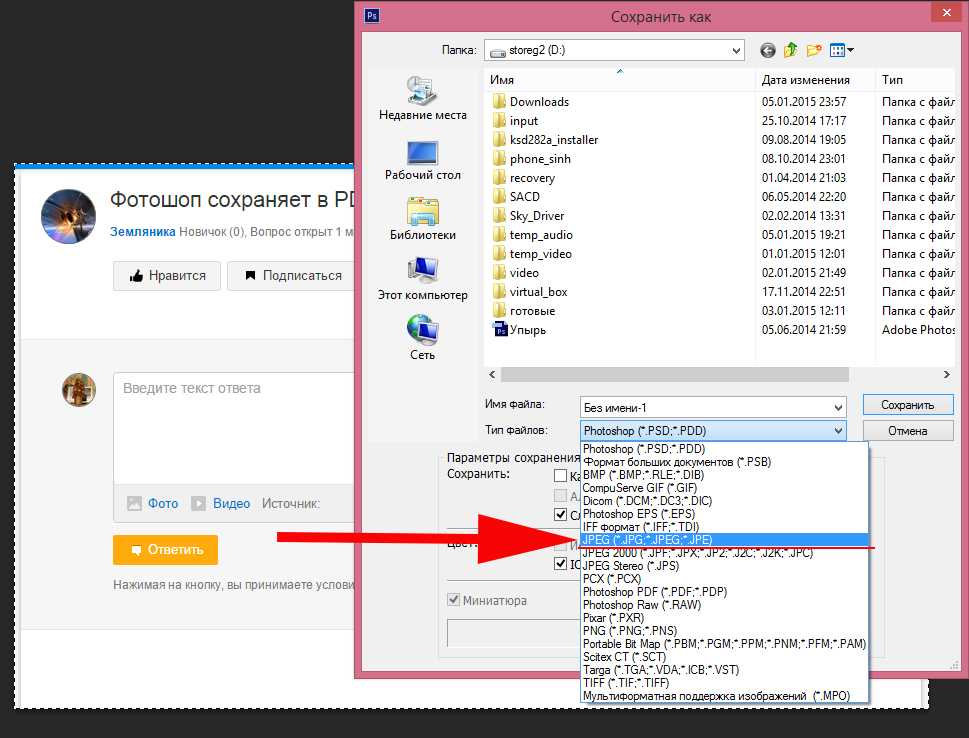Image resolution: width=969 pixels, height=738 pixels.
Task: Expand the Папка storeg2 (D:) dropdown
Action: pos(736,50)
